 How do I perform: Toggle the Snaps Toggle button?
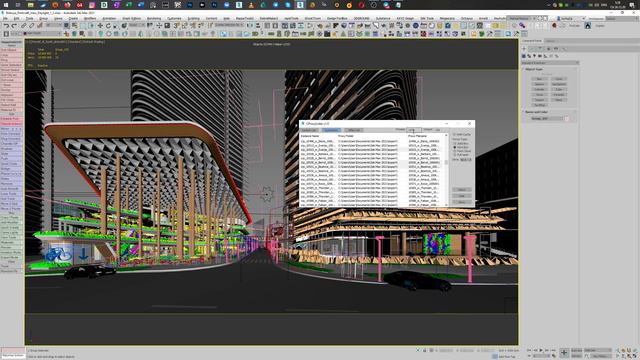click(176, 25)
